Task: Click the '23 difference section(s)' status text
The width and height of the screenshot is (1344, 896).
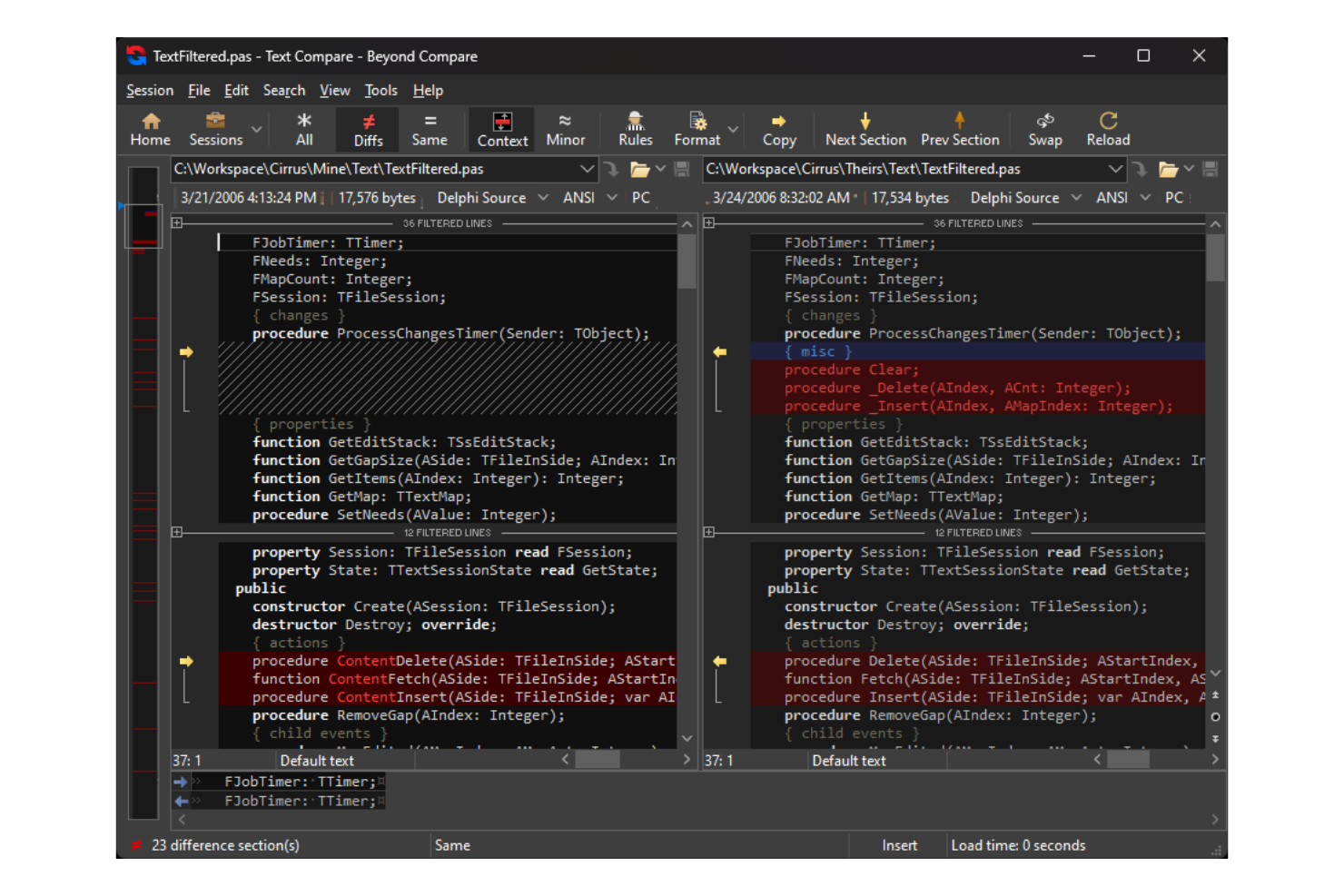Action: click(x=225, y=845)
